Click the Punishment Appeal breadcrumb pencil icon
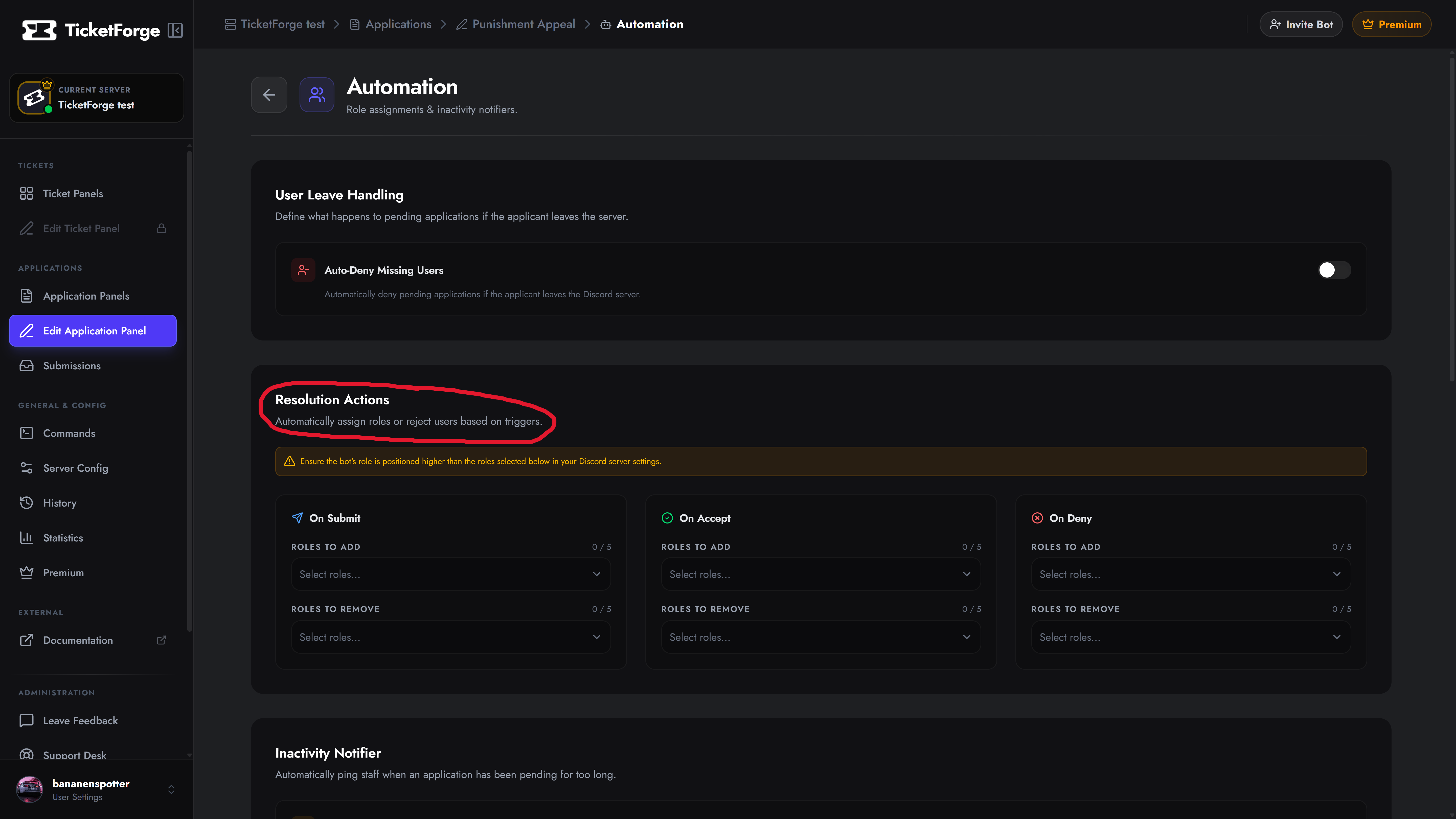This screenshot has height=819, width=1456. click(x=462, y=24)
